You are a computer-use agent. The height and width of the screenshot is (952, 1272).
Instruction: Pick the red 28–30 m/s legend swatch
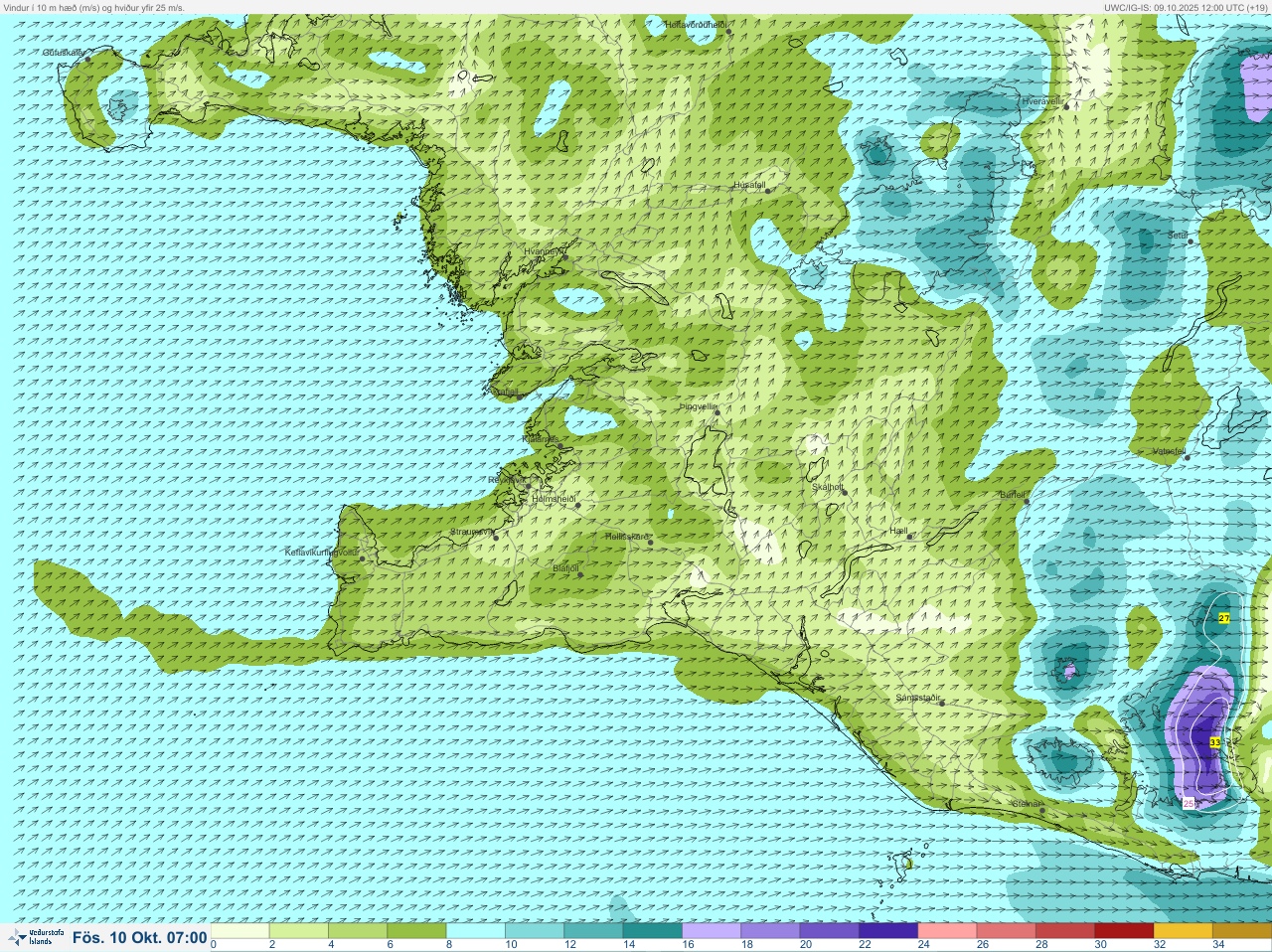(x=1064, y=931)
